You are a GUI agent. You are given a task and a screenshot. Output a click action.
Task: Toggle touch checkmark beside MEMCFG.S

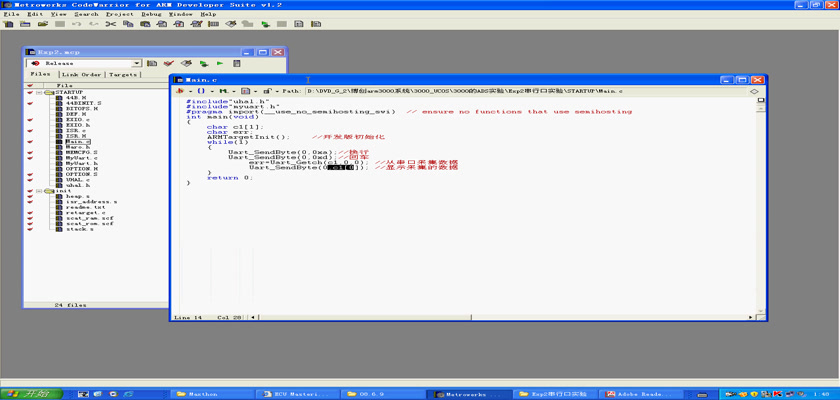click(x=30, y=153)
